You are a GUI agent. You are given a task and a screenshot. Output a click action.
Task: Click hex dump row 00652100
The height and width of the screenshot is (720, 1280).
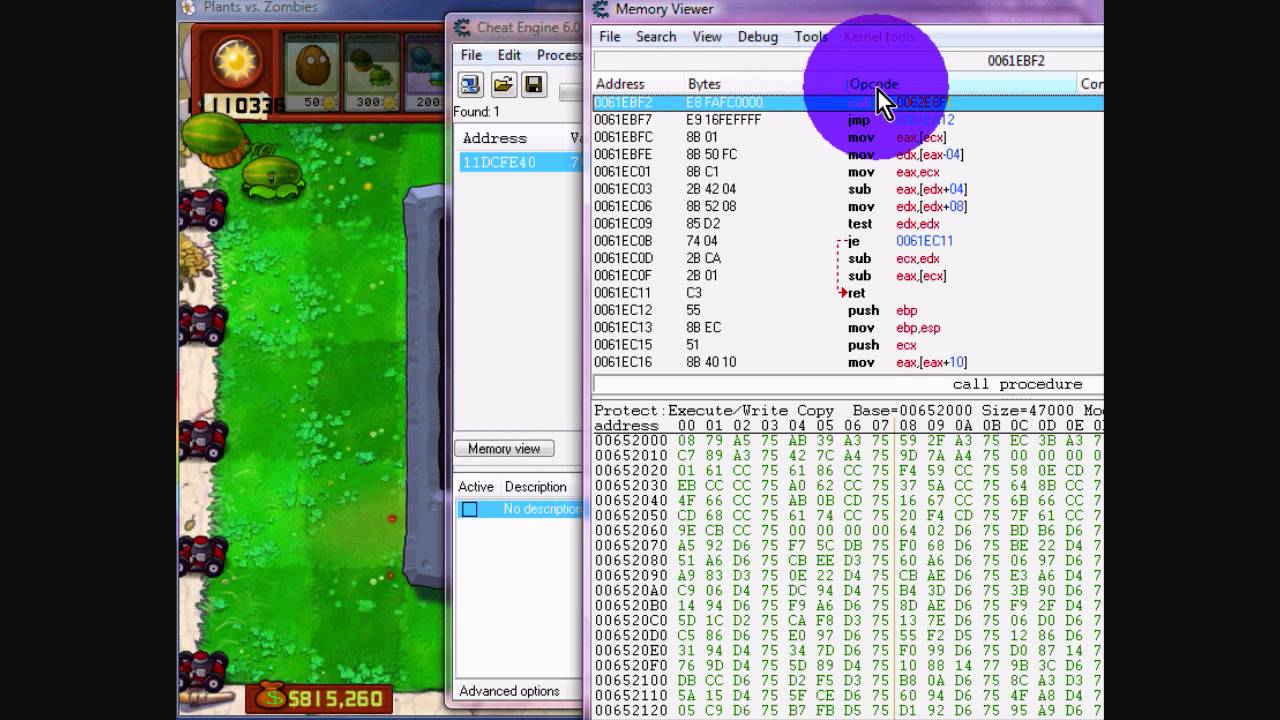pyautogui.click(x=848, y=680)
